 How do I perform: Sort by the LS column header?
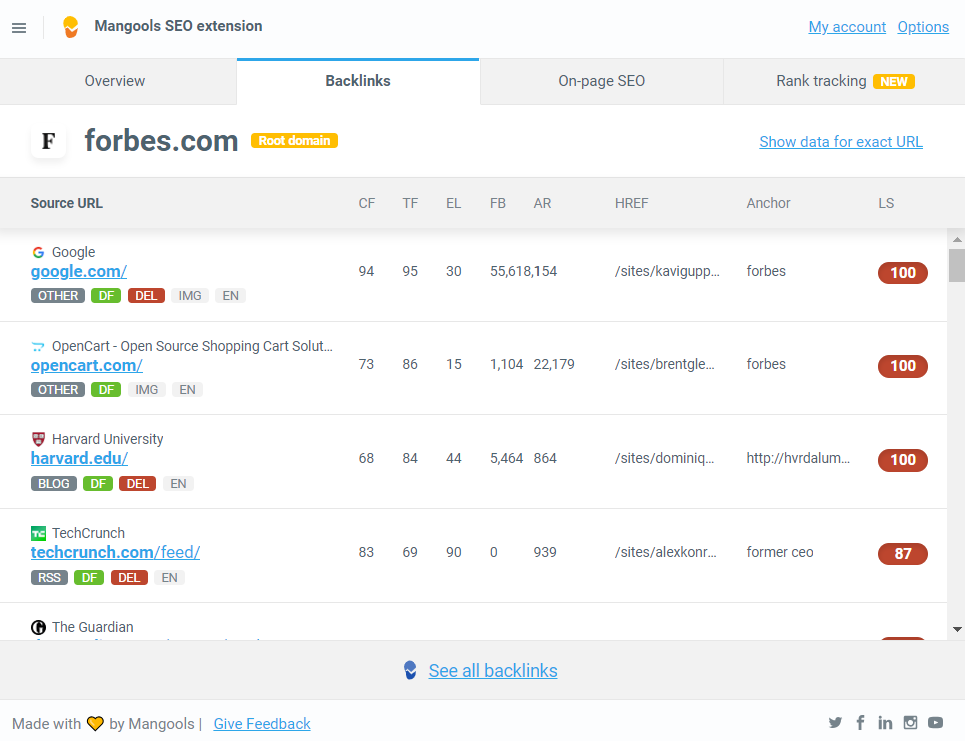(886, 203)
